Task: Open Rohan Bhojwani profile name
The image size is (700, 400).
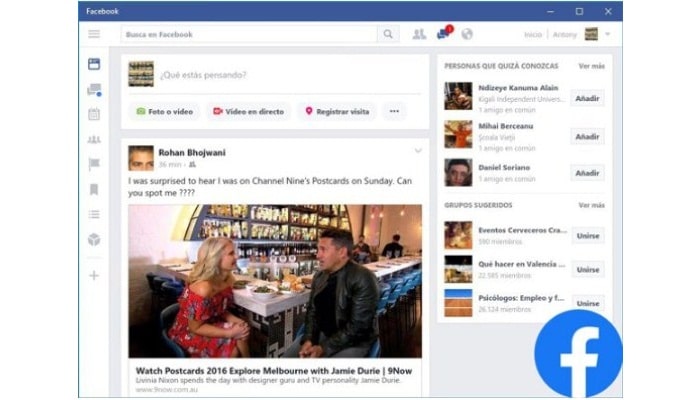Action: [x=192, y=153]
